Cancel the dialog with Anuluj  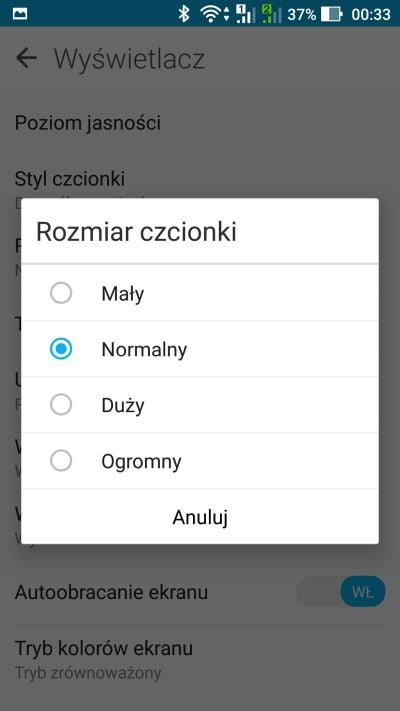tap(200, 517)
